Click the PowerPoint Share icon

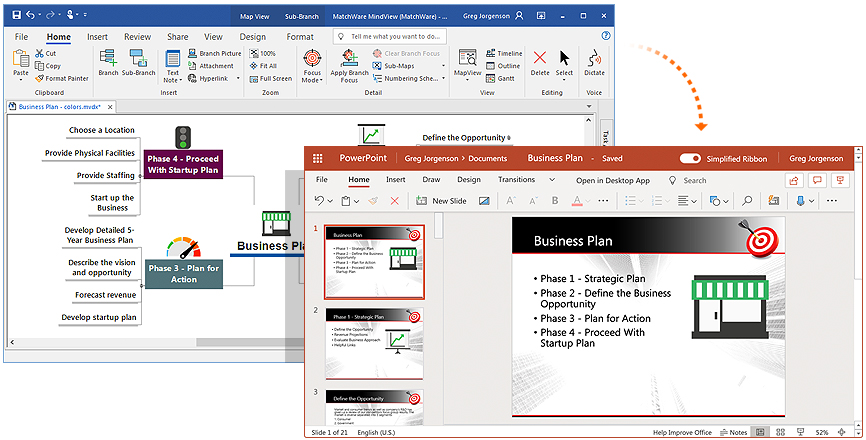(x=794, y=180)
